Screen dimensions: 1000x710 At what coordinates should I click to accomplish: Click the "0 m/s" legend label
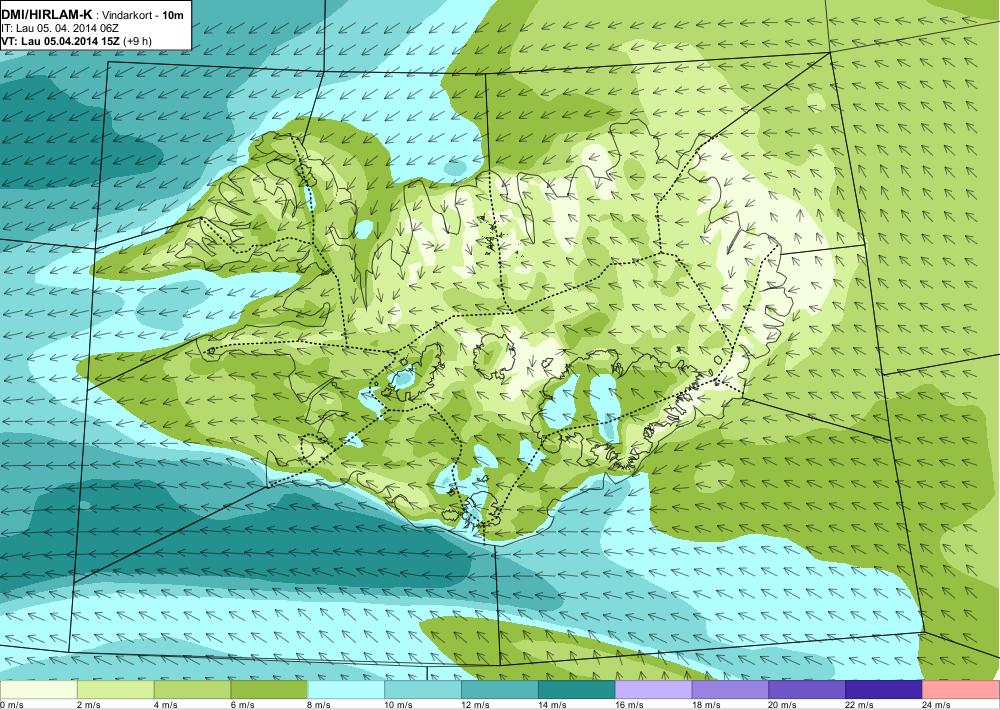pos(11,705)
